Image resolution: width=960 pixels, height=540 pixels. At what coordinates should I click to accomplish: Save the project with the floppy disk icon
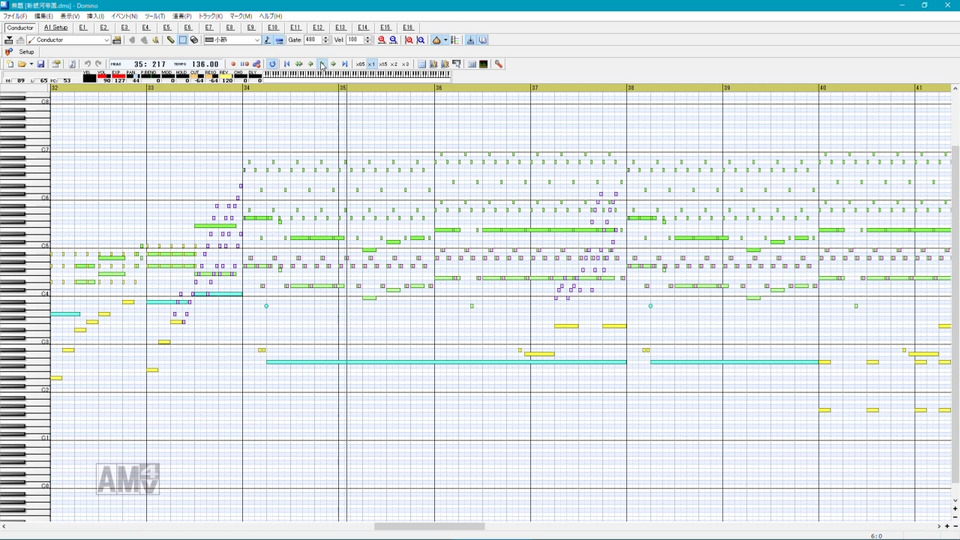(x=41, y=64)
